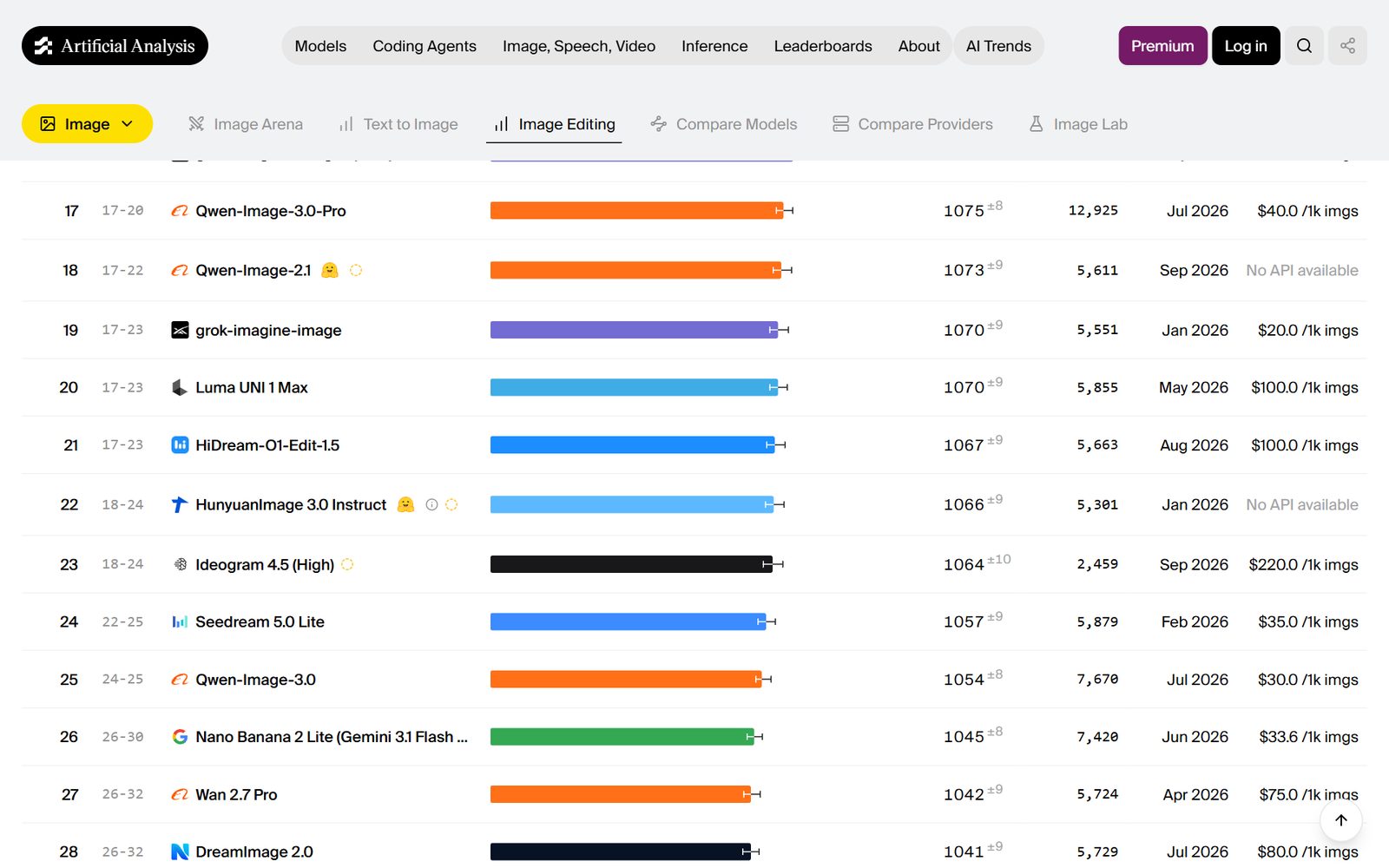Viewport: 1389px width, 868px height.
Task: Open the Luma UNI 1 Max model link
Action: [x=252, y=387]
